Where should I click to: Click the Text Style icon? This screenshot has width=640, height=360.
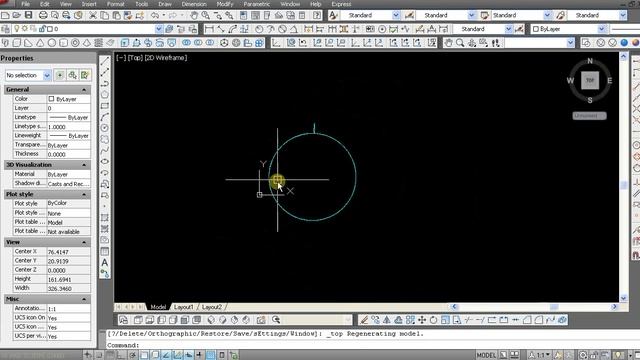tap(333, 16)
